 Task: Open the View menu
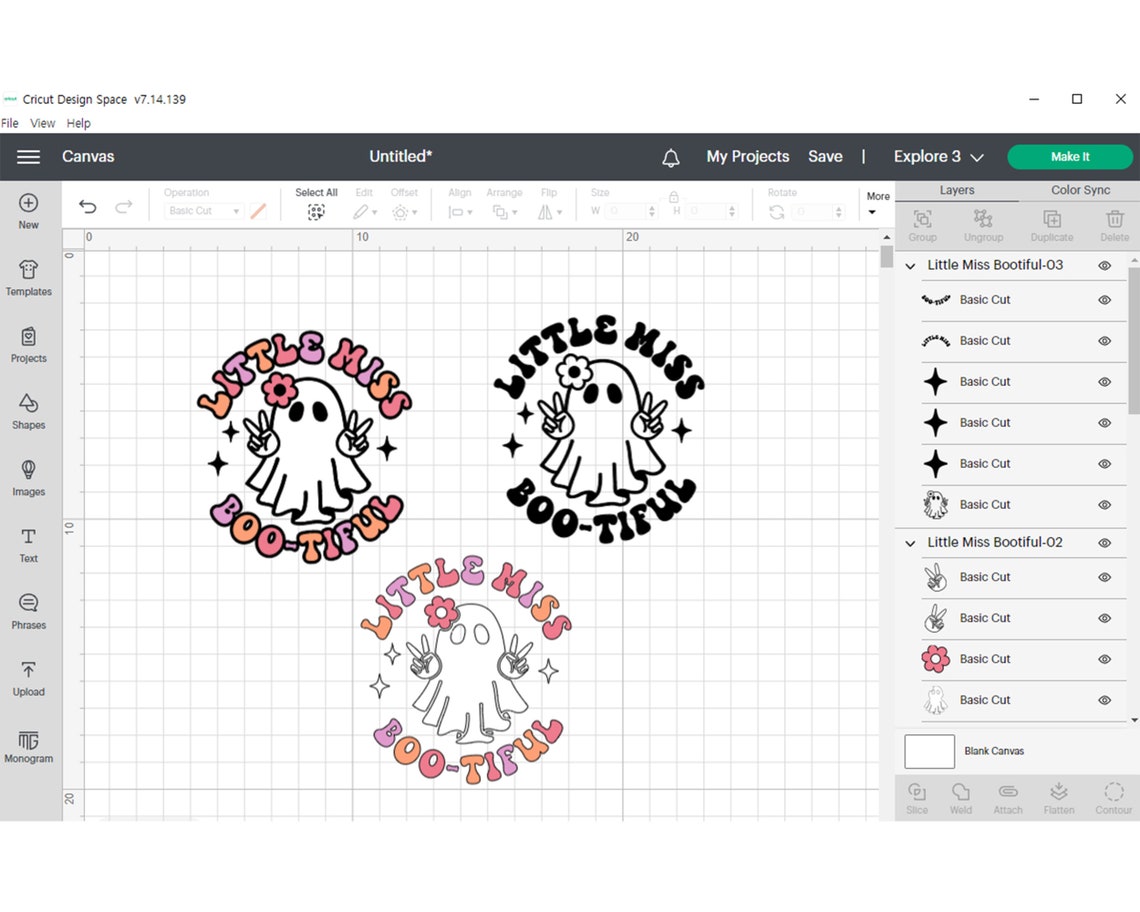click(42, 122)
